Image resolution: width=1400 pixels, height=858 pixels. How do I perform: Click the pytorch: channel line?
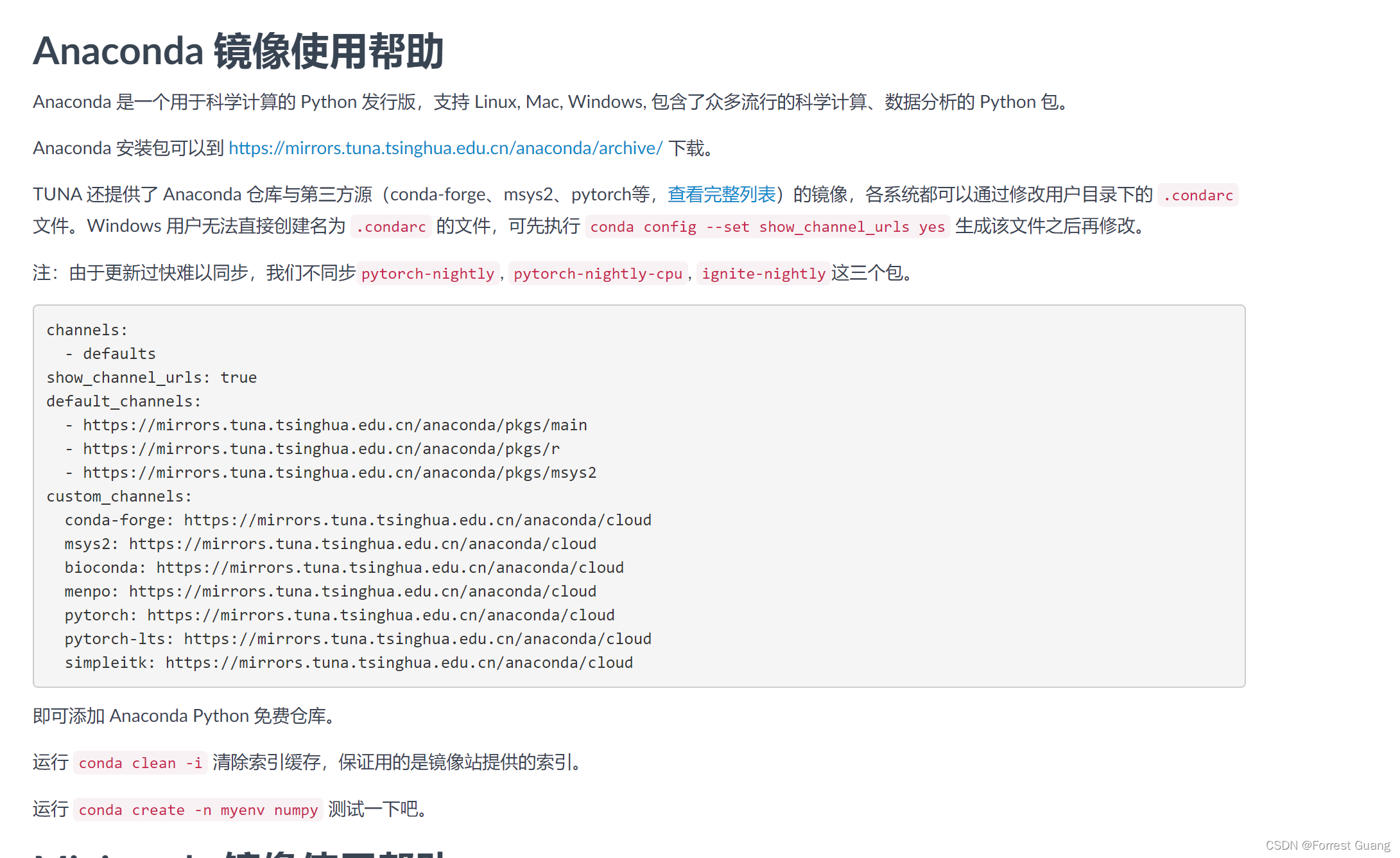click(340, 615)
